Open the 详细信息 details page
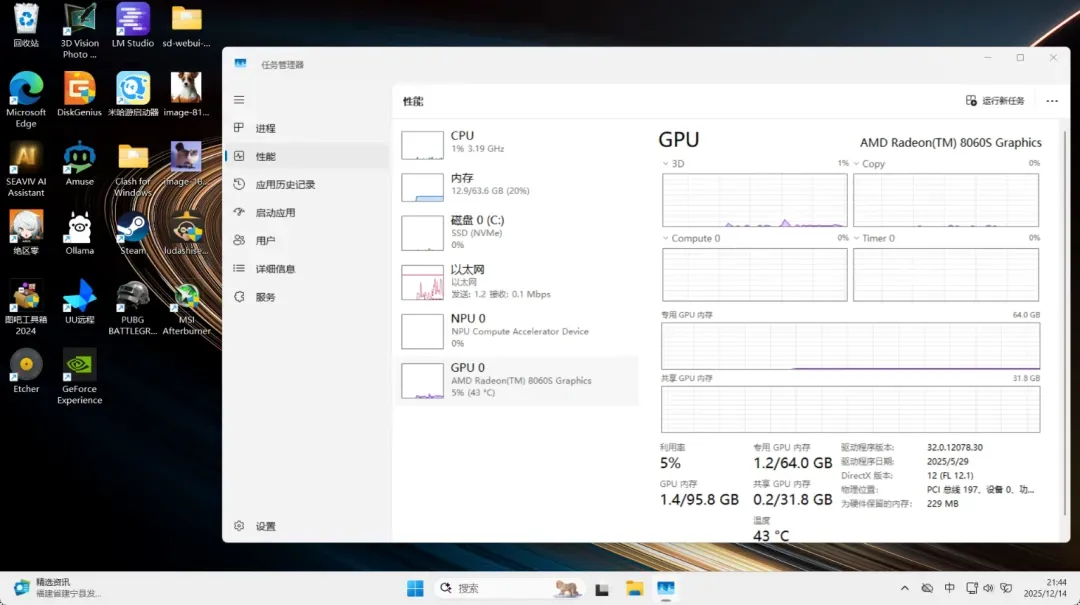 275,269
